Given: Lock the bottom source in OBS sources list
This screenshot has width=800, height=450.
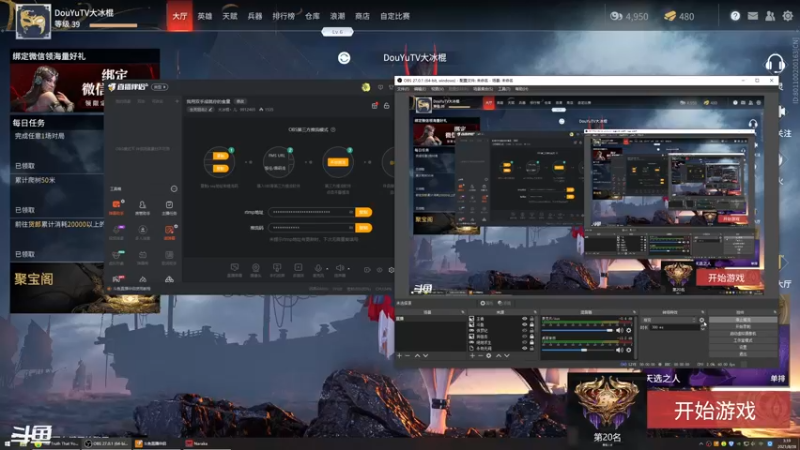Looking at the screenshot, I should click(x=532, y=348).
